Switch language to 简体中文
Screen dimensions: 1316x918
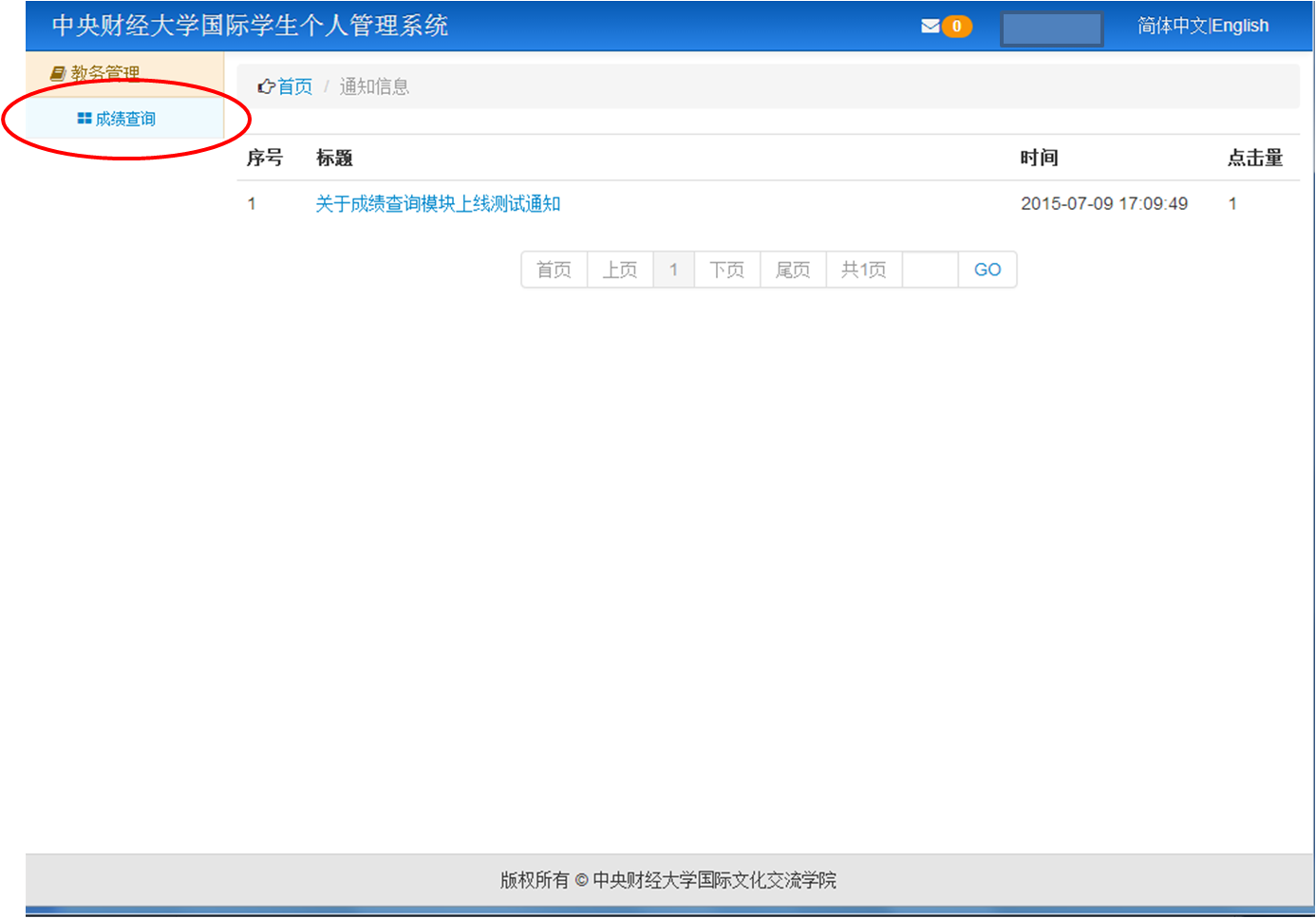[x=1172, y=26]
